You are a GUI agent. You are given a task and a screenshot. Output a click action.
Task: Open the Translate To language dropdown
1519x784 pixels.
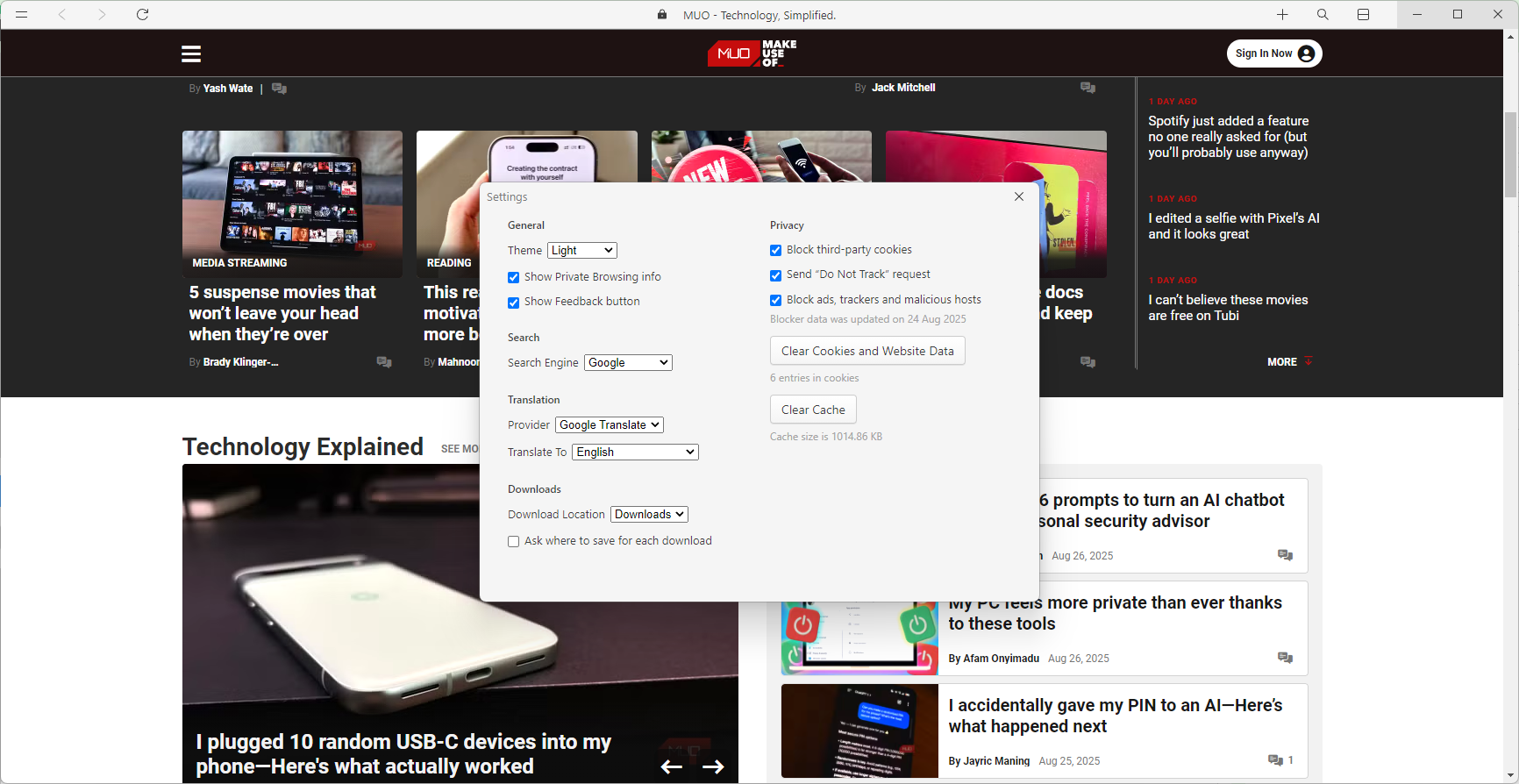coord(636,453)
